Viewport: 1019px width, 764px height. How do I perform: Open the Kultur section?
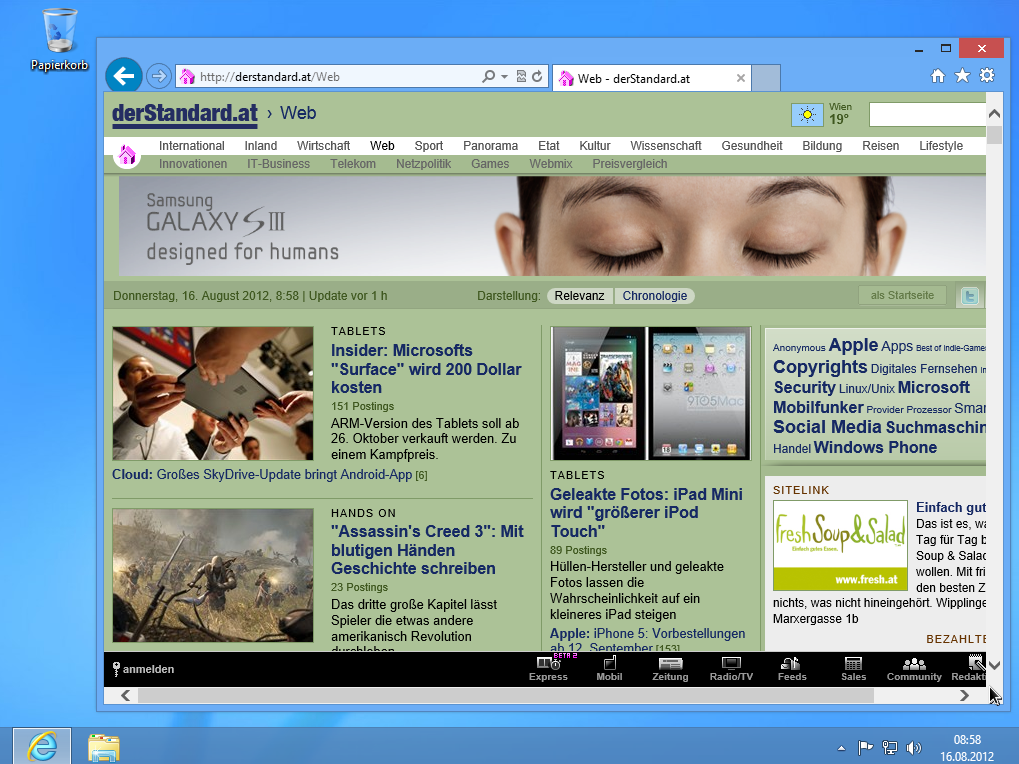(595, 146)
